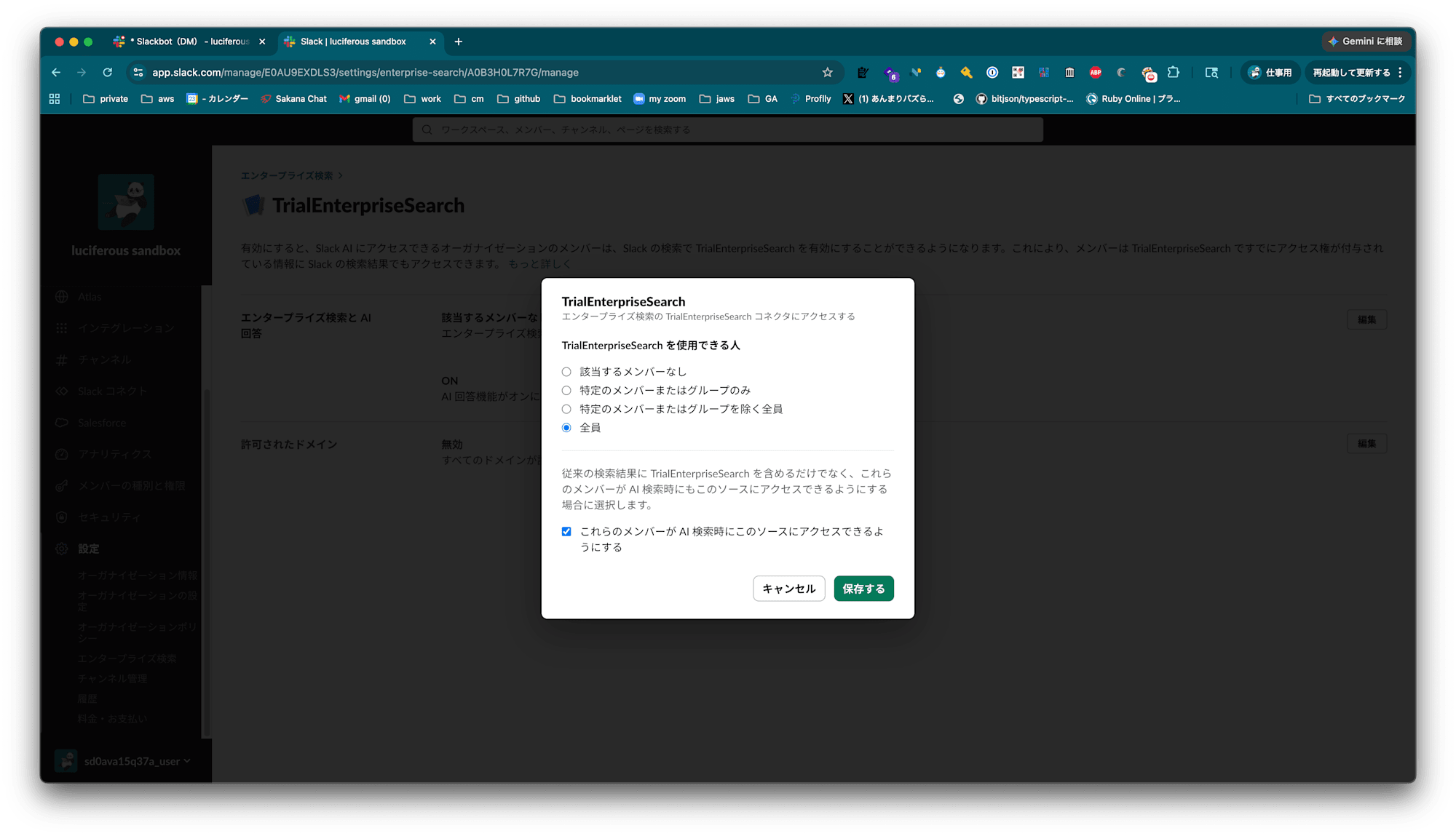Click the 保存する button in the dialog
Image resolution: width=1456 pixels, height=836 pixels.
tap(864, 589)
